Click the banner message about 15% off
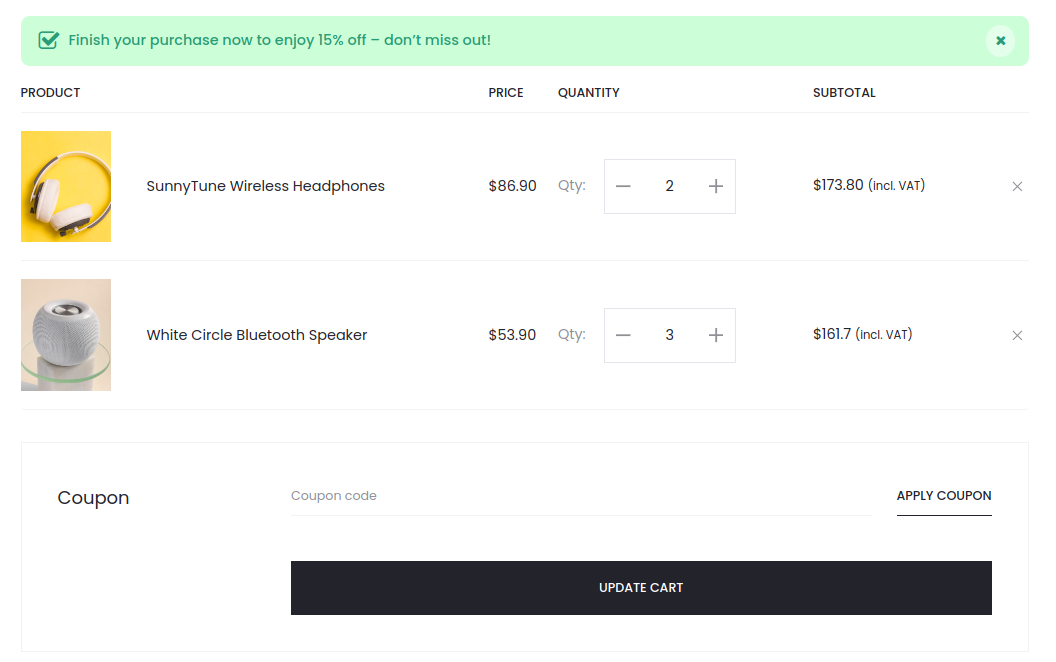 coord(279,41)
